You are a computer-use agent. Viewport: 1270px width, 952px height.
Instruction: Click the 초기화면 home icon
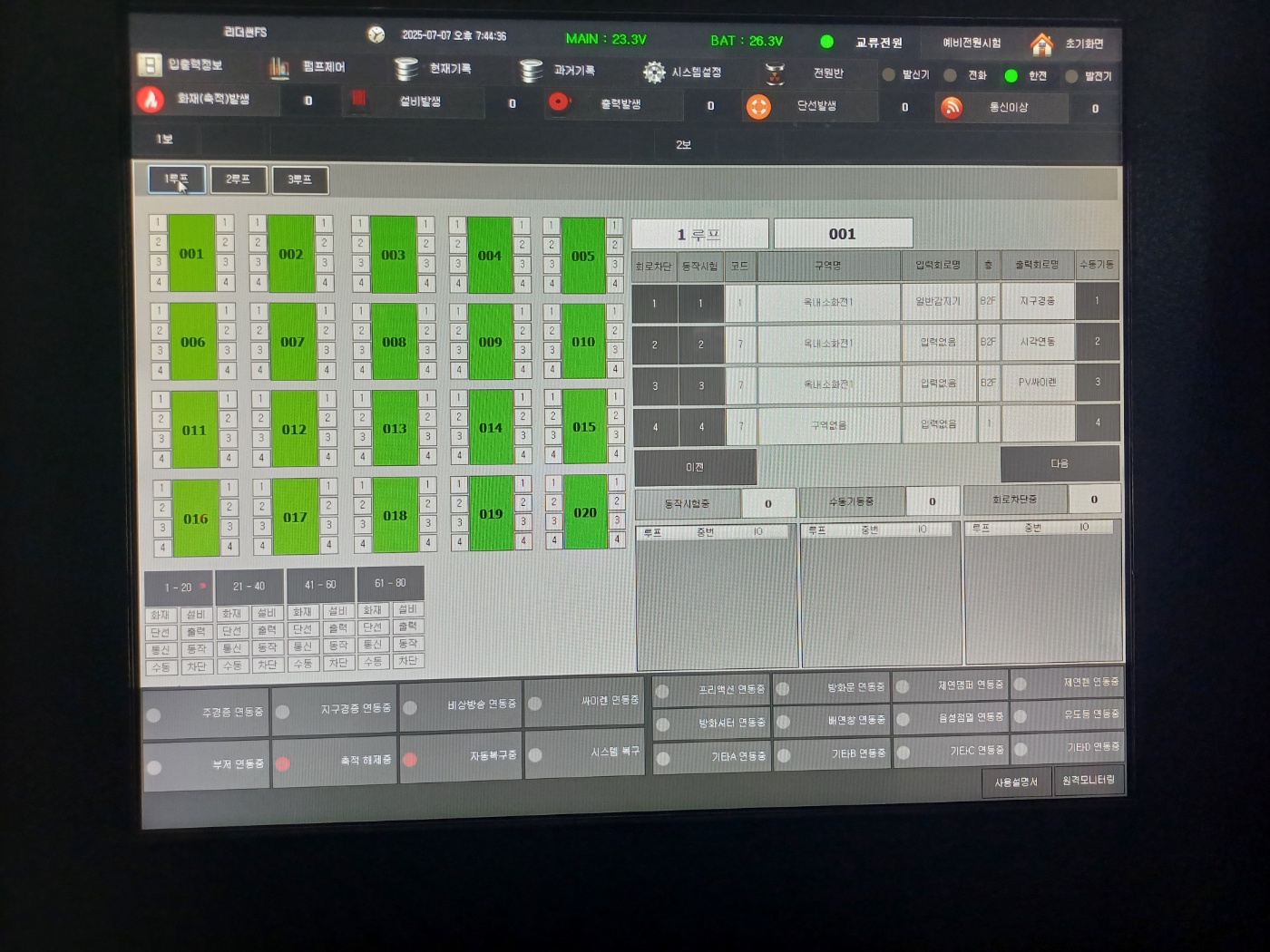click(x=1041, y=44)
